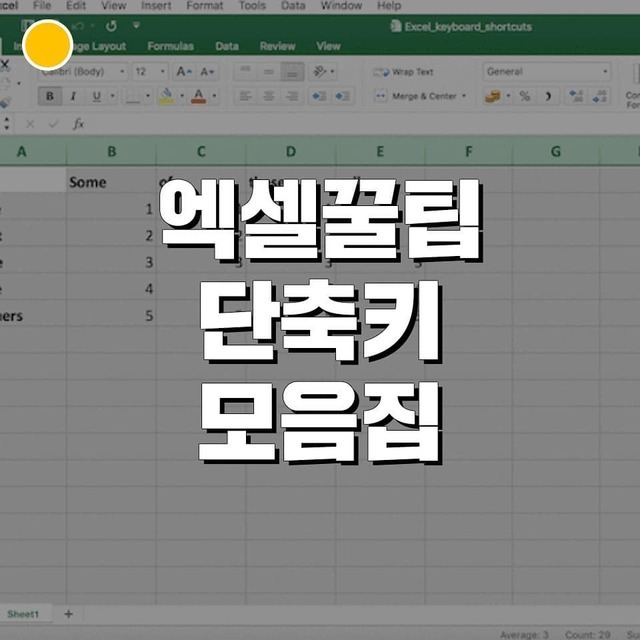Switch to the Formulas ribbon tab
This screenshot has height=640, width=640.
170,46
